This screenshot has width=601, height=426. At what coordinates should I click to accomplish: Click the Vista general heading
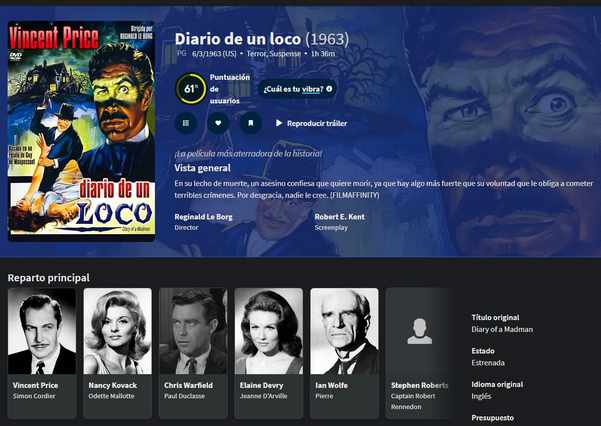click(202, 168)
